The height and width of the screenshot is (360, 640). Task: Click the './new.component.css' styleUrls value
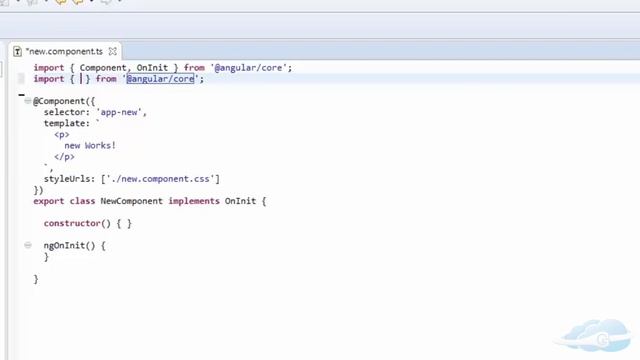[x=160, y=179]
